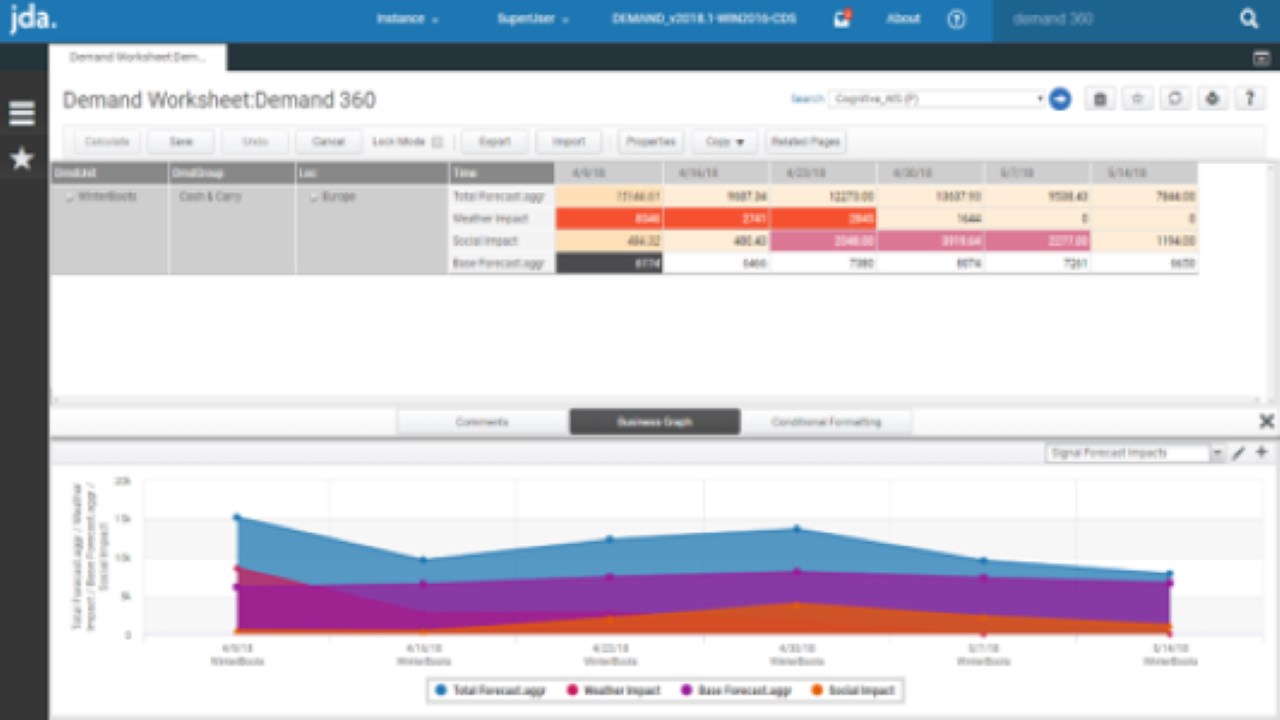This screenshot has height=720, width=1280.
Task: Select Social Impact cell under 4/23/18
Action: [x=823, y=241]
